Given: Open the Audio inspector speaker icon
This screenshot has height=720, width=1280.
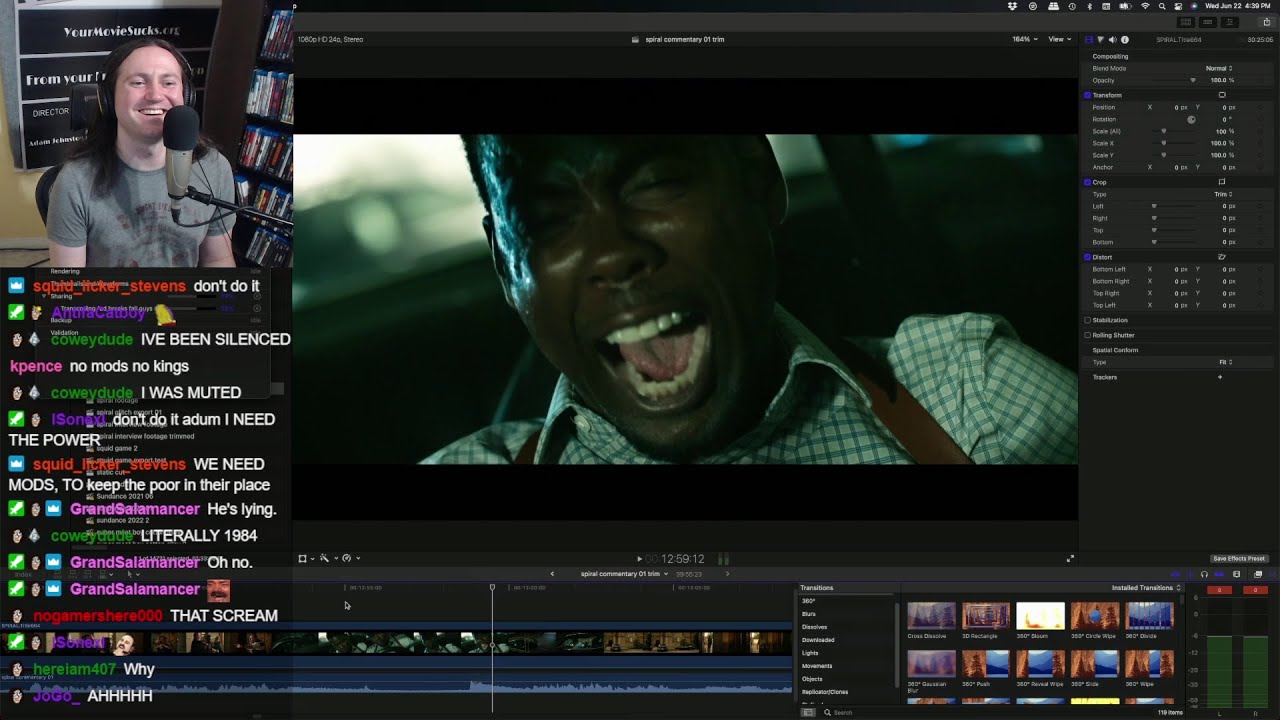Looking at the screenshot, I should pos(1112,39).
